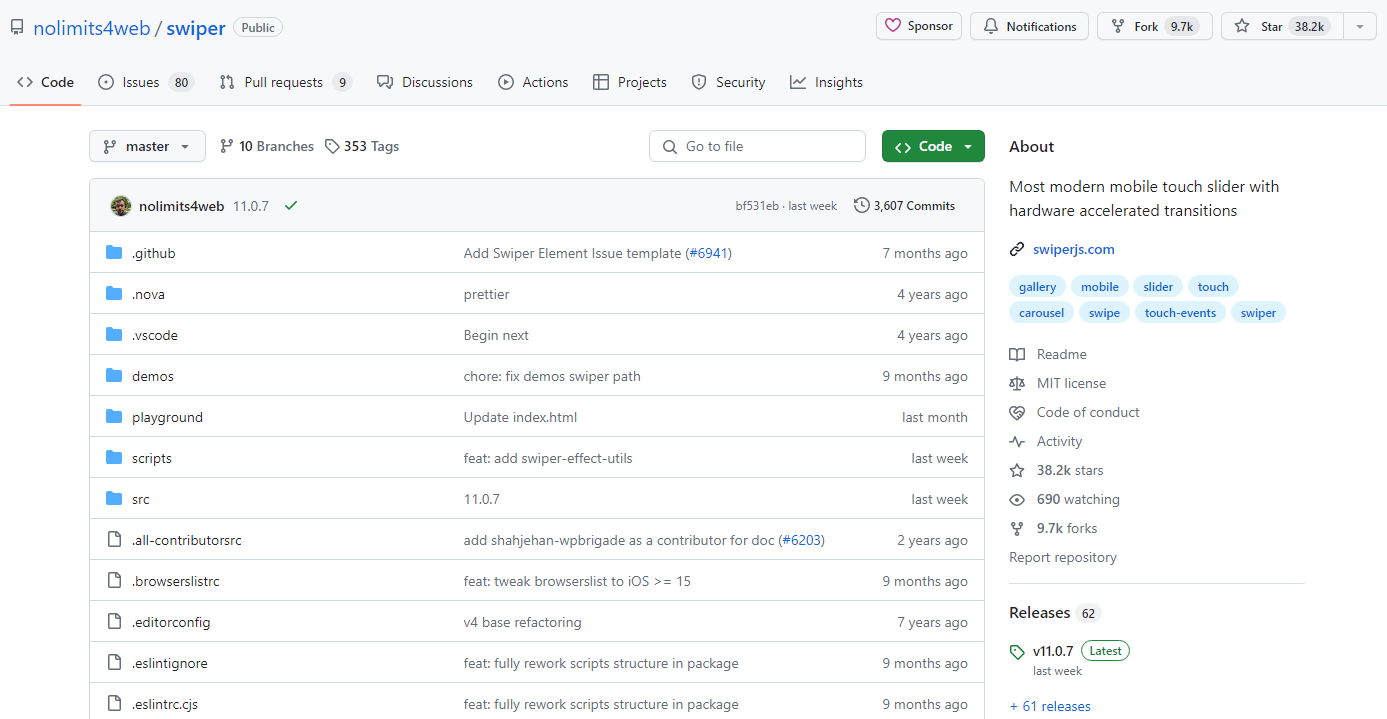Click the commit history clock icon
The height and width of the screenshot is (719, 1387).
tap(861, 205)
